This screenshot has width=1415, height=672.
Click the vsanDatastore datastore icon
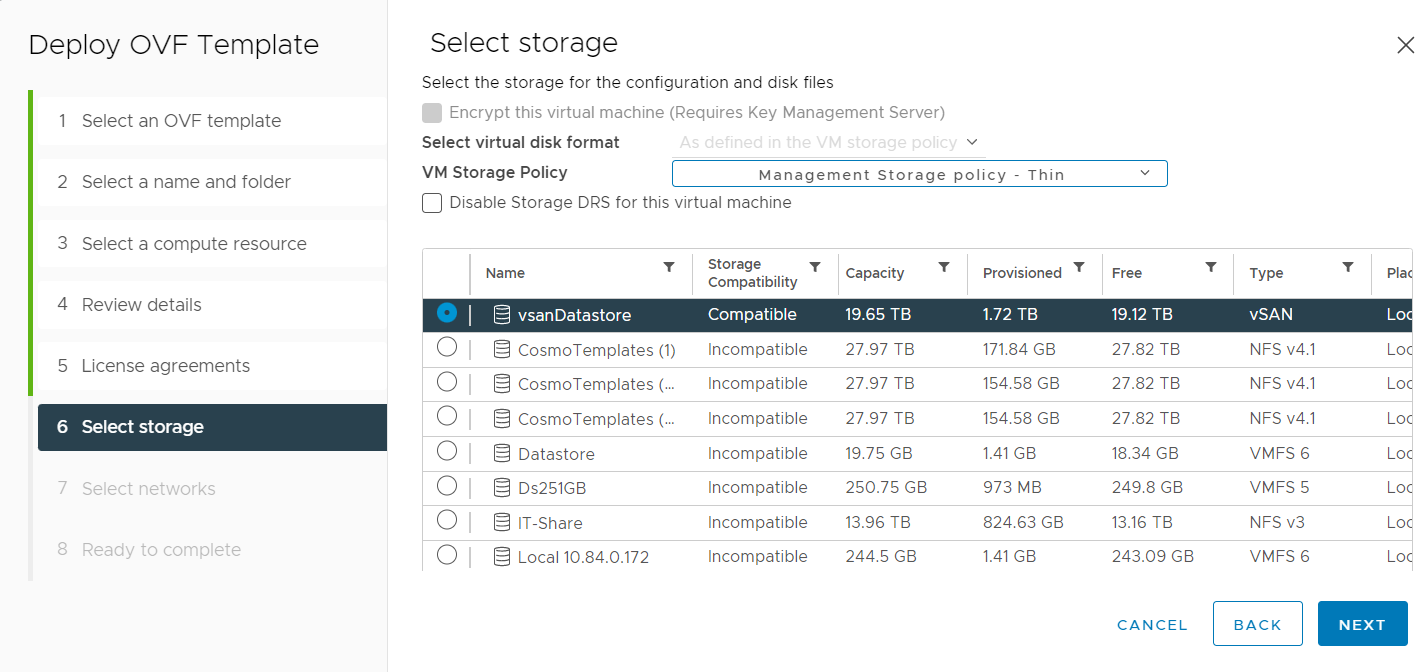click(502, 315)
